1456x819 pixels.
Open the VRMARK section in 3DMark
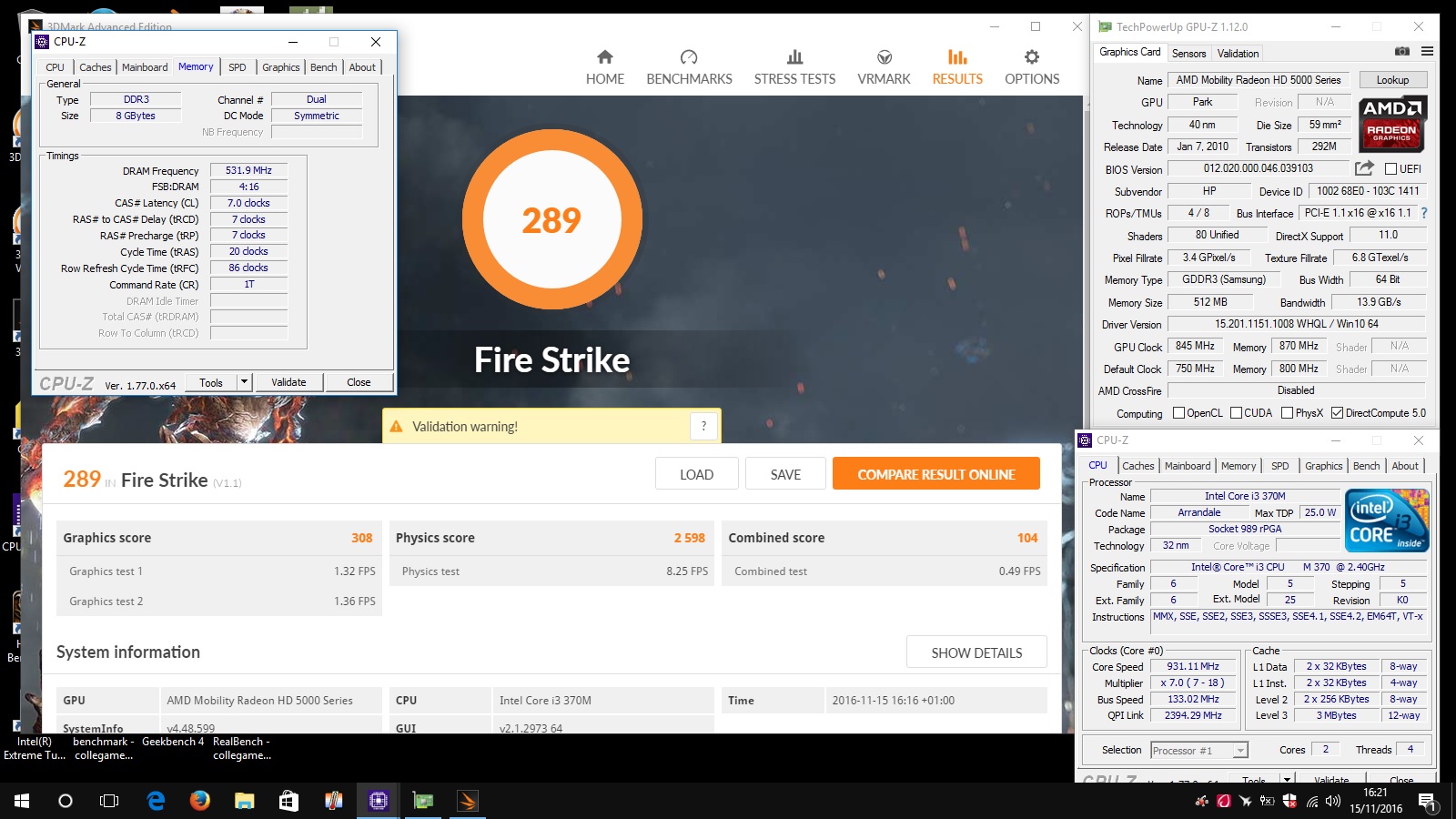(884, 68)
